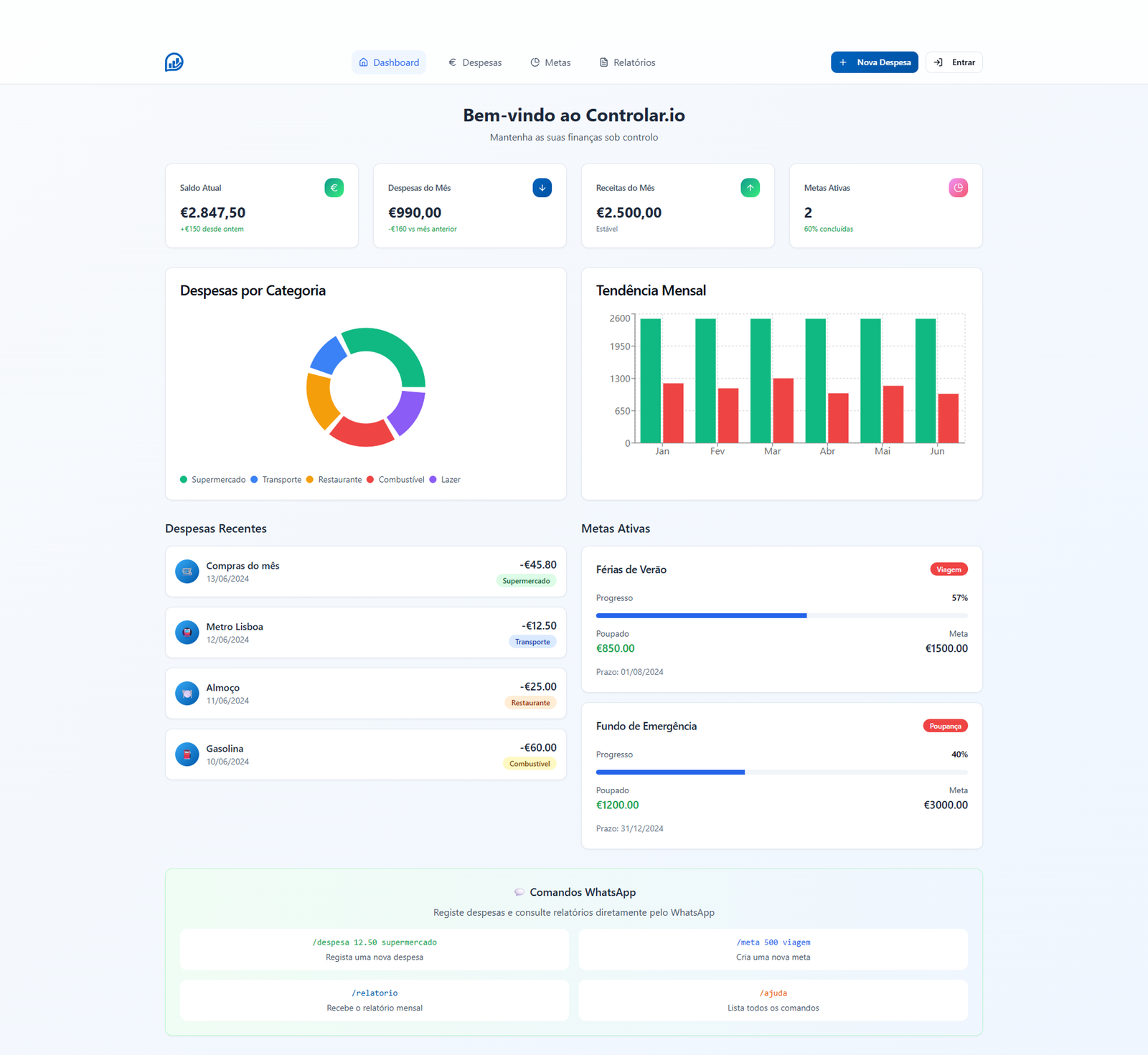Toggle Combustível in the chart legend
The image size is (1148, 1055).
click(x=395, y=480)
